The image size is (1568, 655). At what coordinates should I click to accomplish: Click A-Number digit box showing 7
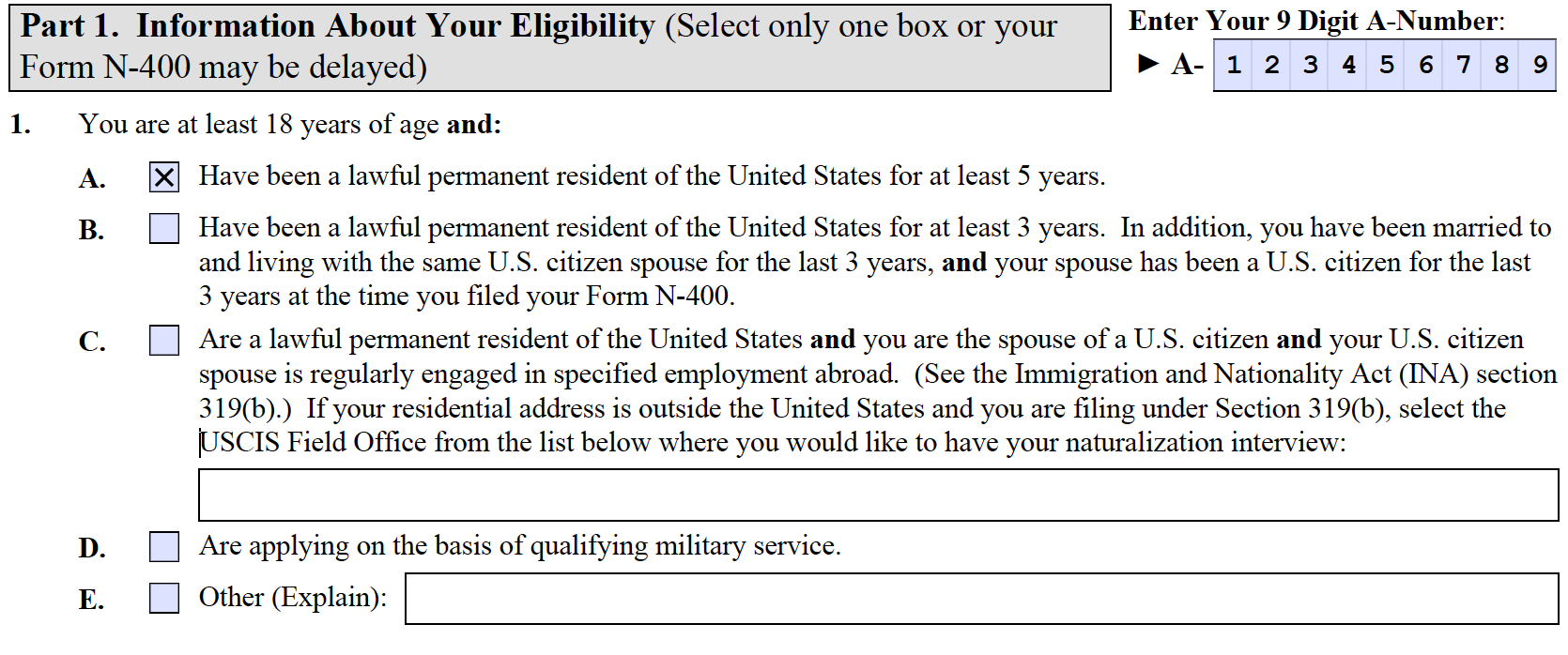tap(1463, 65)
